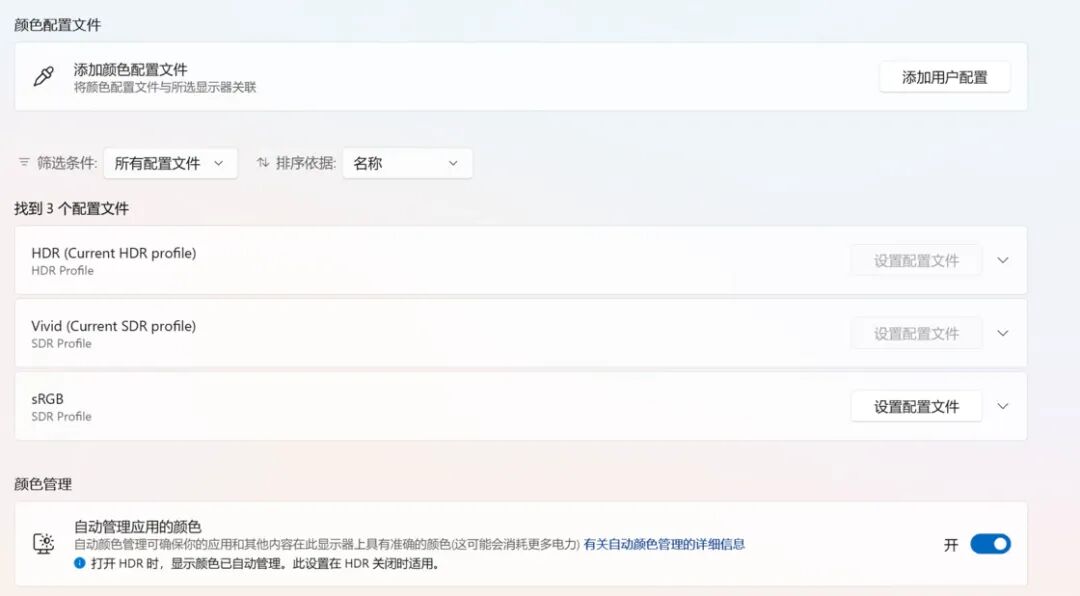Click the HDR Profile subtitle text
Image resolution: width=1080 pixels, height=596 pixels.
pyautogui.click(x=63, y=271)
